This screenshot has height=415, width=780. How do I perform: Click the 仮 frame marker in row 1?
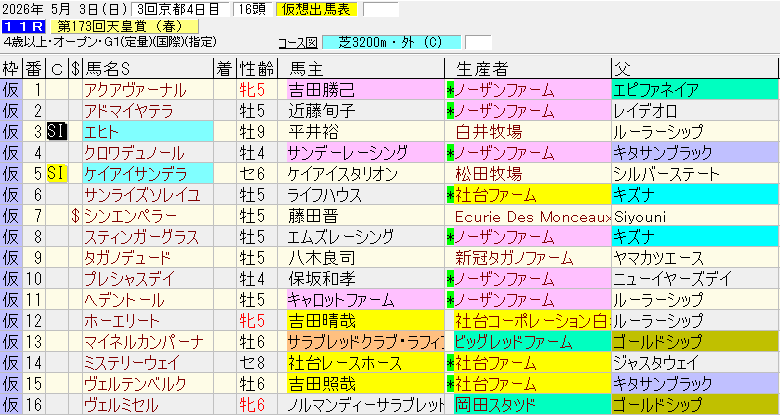coord(10,89)
